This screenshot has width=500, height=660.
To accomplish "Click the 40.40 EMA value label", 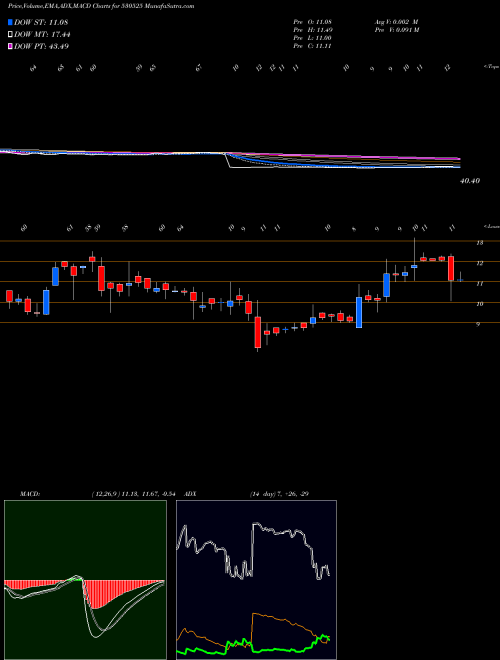I will 470,181.
